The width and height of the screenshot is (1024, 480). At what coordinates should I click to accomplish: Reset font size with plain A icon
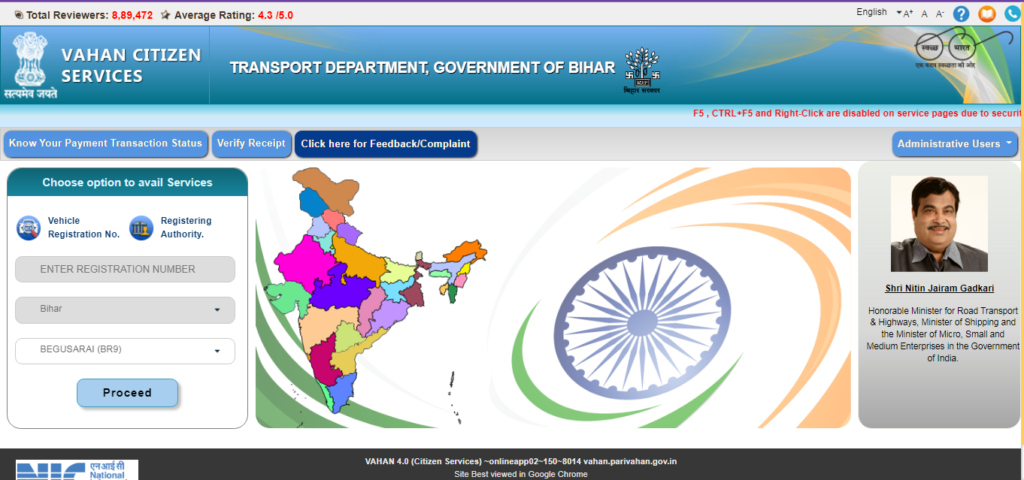[x=925, y=14]
